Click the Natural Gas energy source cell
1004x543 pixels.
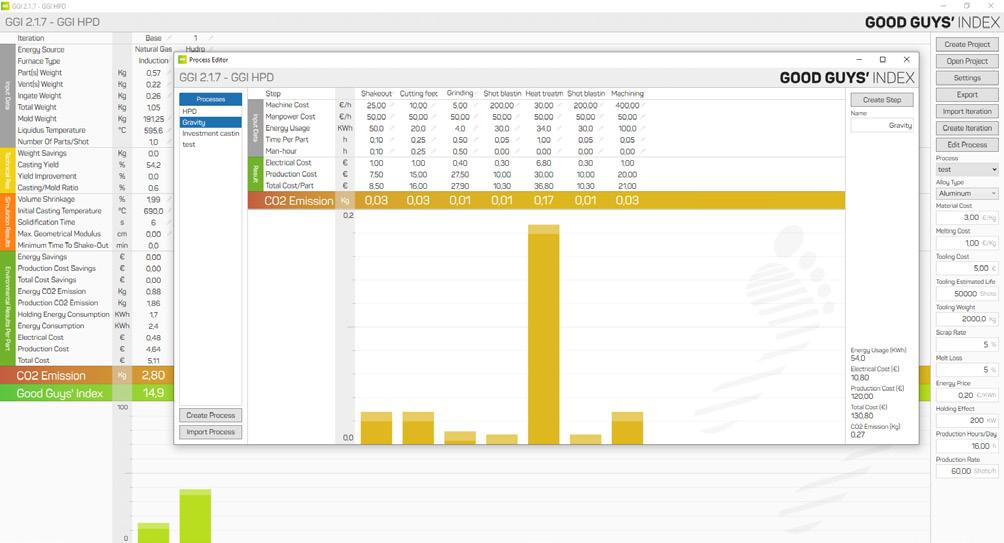(153, 49)
